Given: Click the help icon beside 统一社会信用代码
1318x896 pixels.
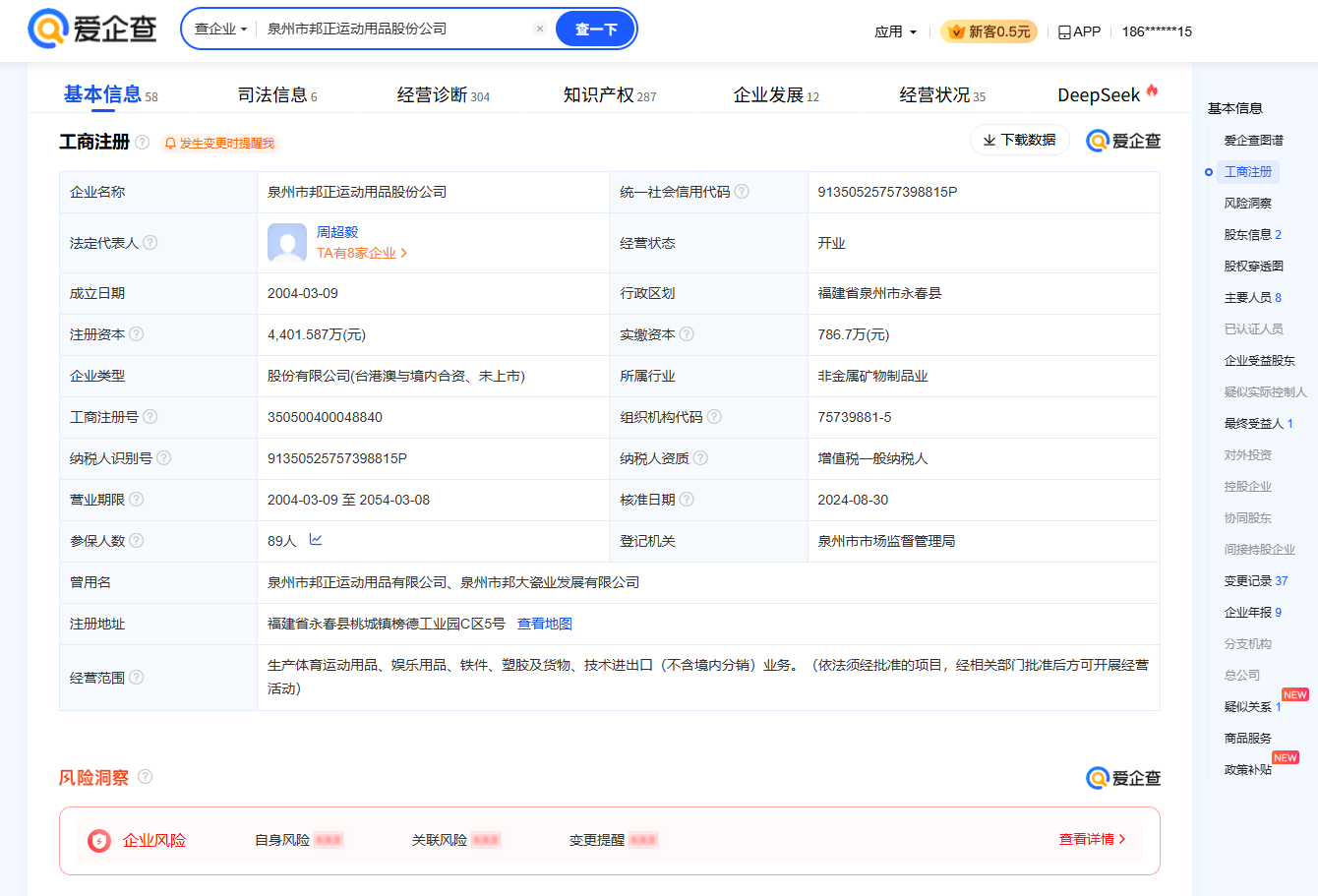Looking at the screenshot, I should click(x=742, y=192).
